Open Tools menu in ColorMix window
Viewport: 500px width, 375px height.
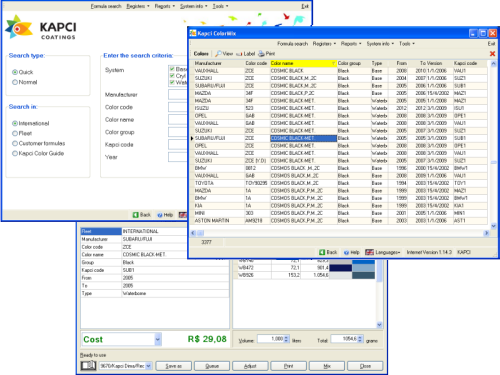pyautogui.click(x=407, y=44)
